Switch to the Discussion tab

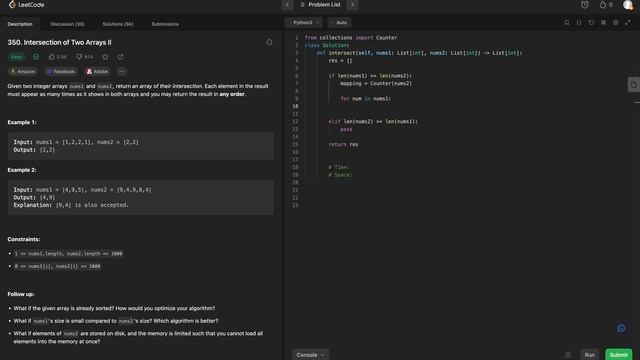[67, 24]
